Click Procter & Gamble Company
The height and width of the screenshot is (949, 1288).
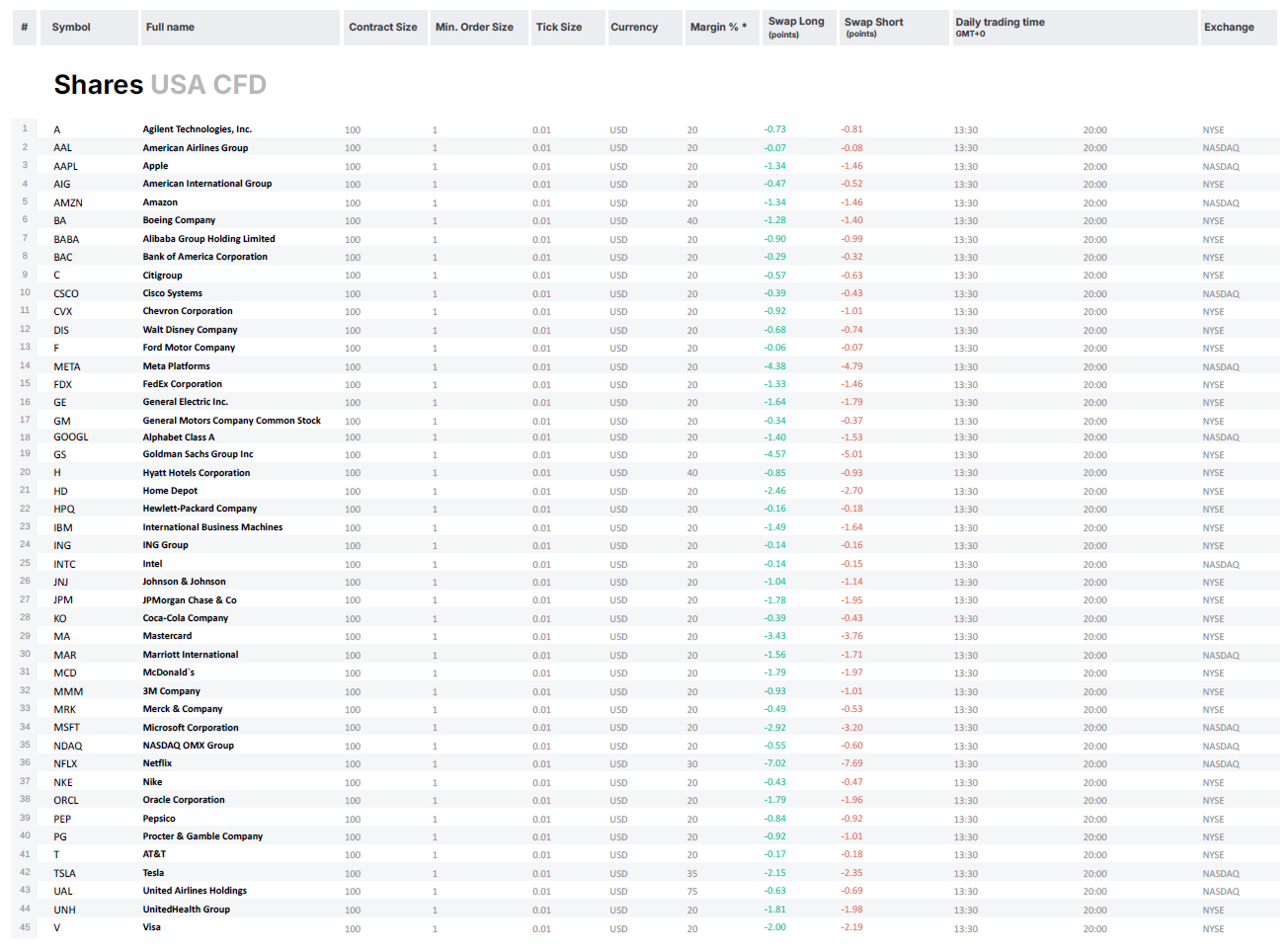(202, 836)
